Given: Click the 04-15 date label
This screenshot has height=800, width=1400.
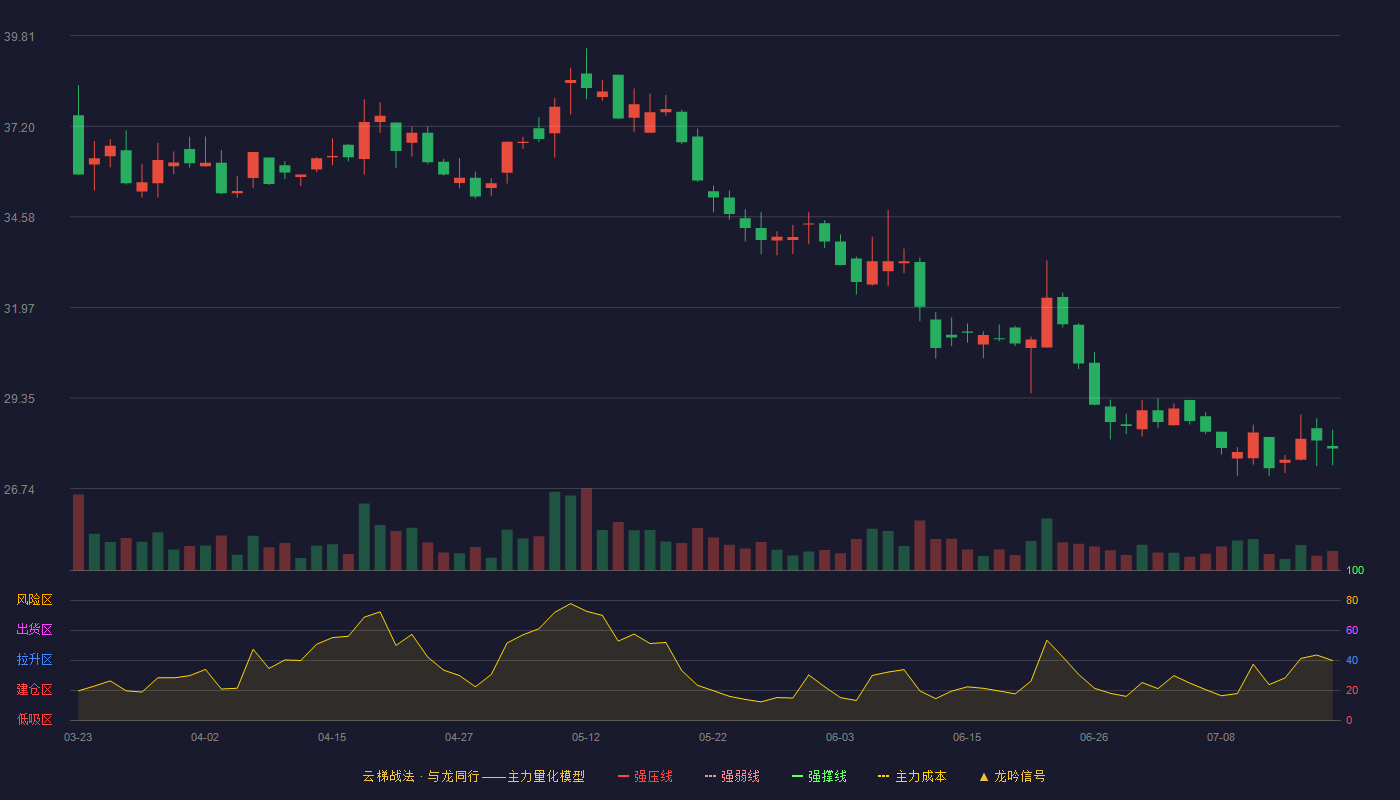Looking at the screenshot, I should click(x=332, y=737).
